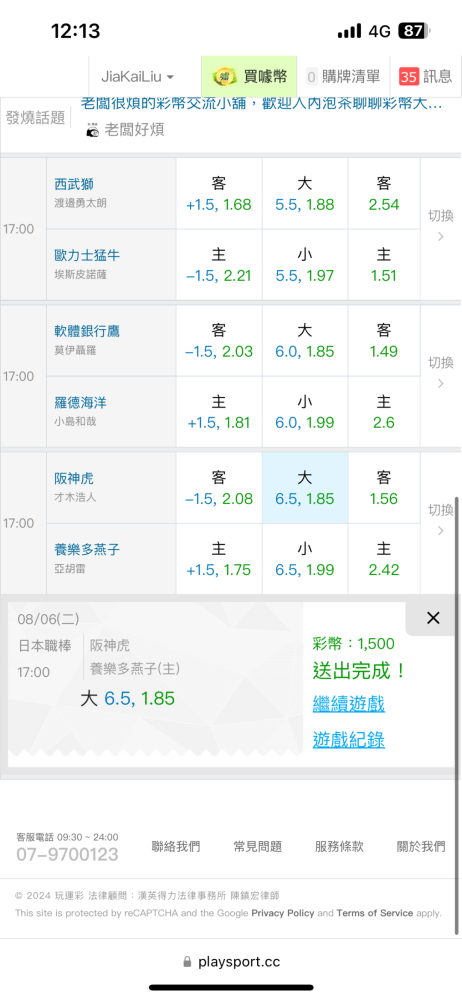Open the 買噱幣 menu item

click(x=249, y=77)
